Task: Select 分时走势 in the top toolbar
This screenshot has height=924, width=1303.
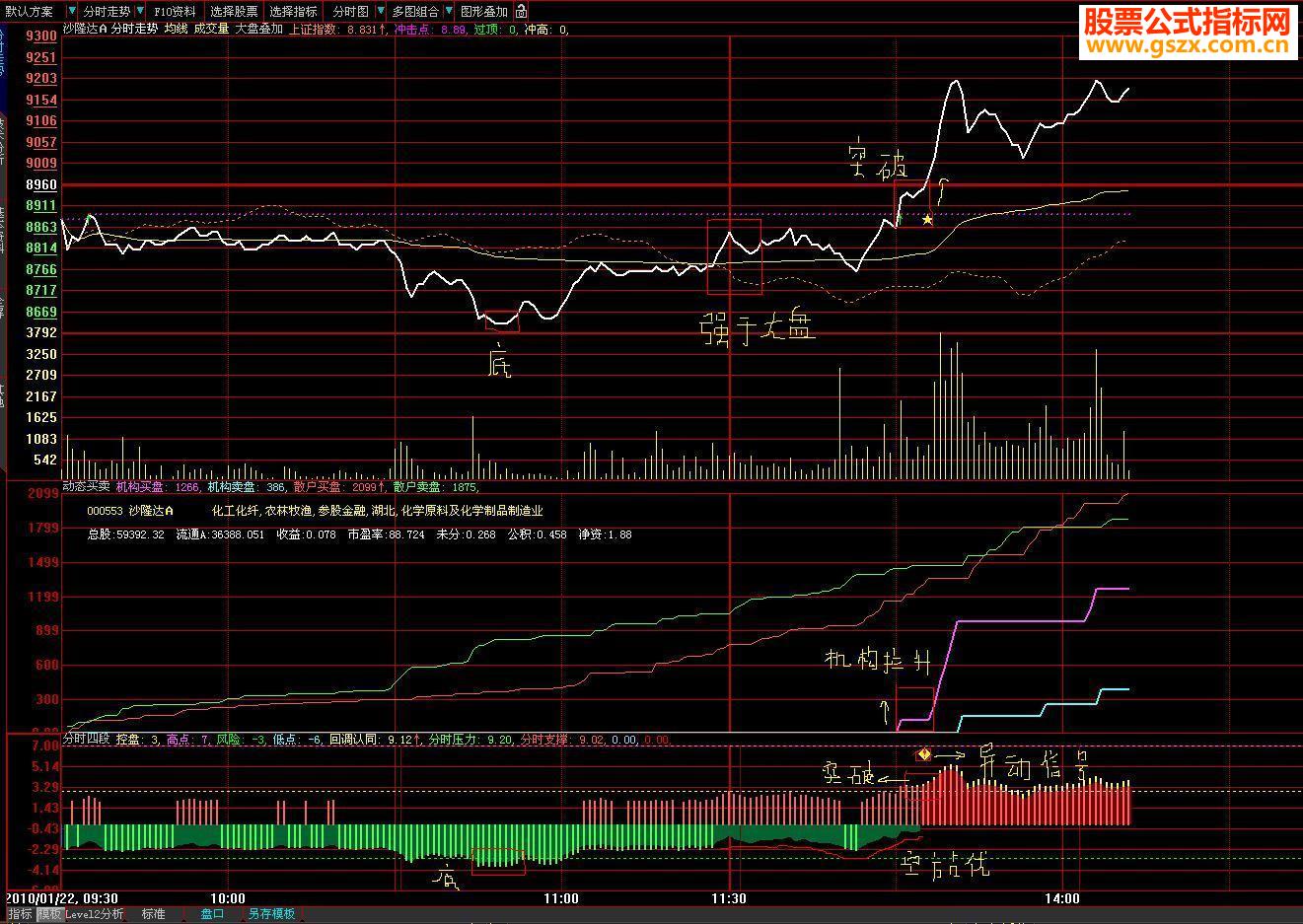Action: point(108,12)
